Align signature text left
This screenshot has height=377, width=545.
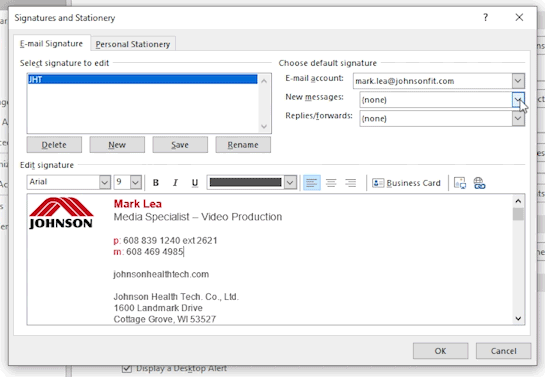pos(312,183)
